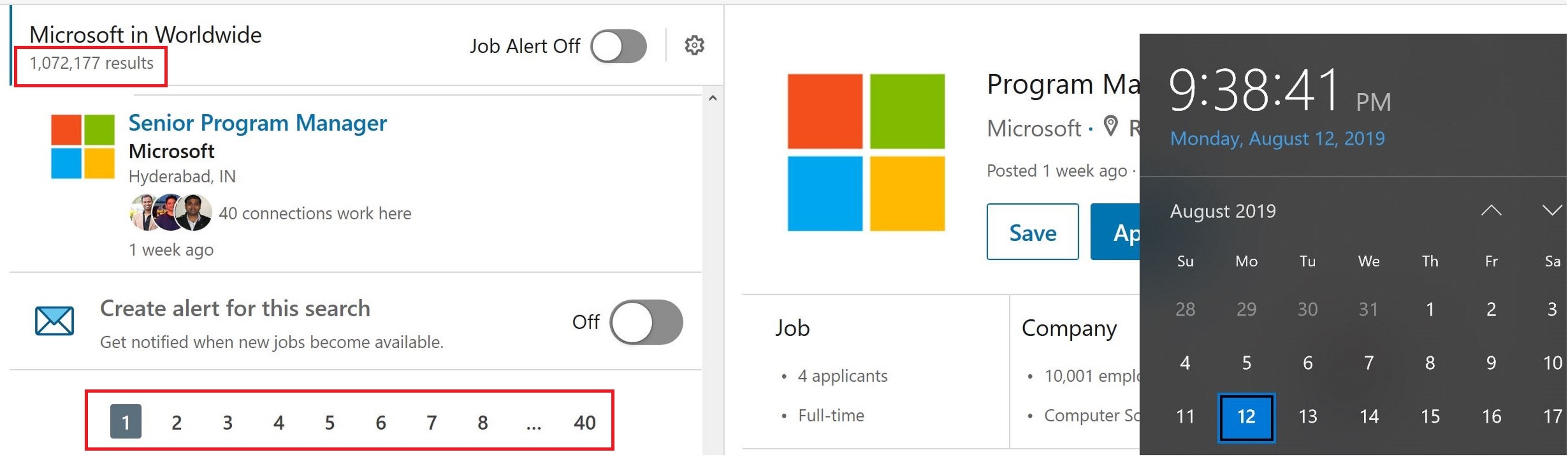Viewport: 1568px width, 457px height.
Task: Go to the next month in calendar
Action: 1551,211
